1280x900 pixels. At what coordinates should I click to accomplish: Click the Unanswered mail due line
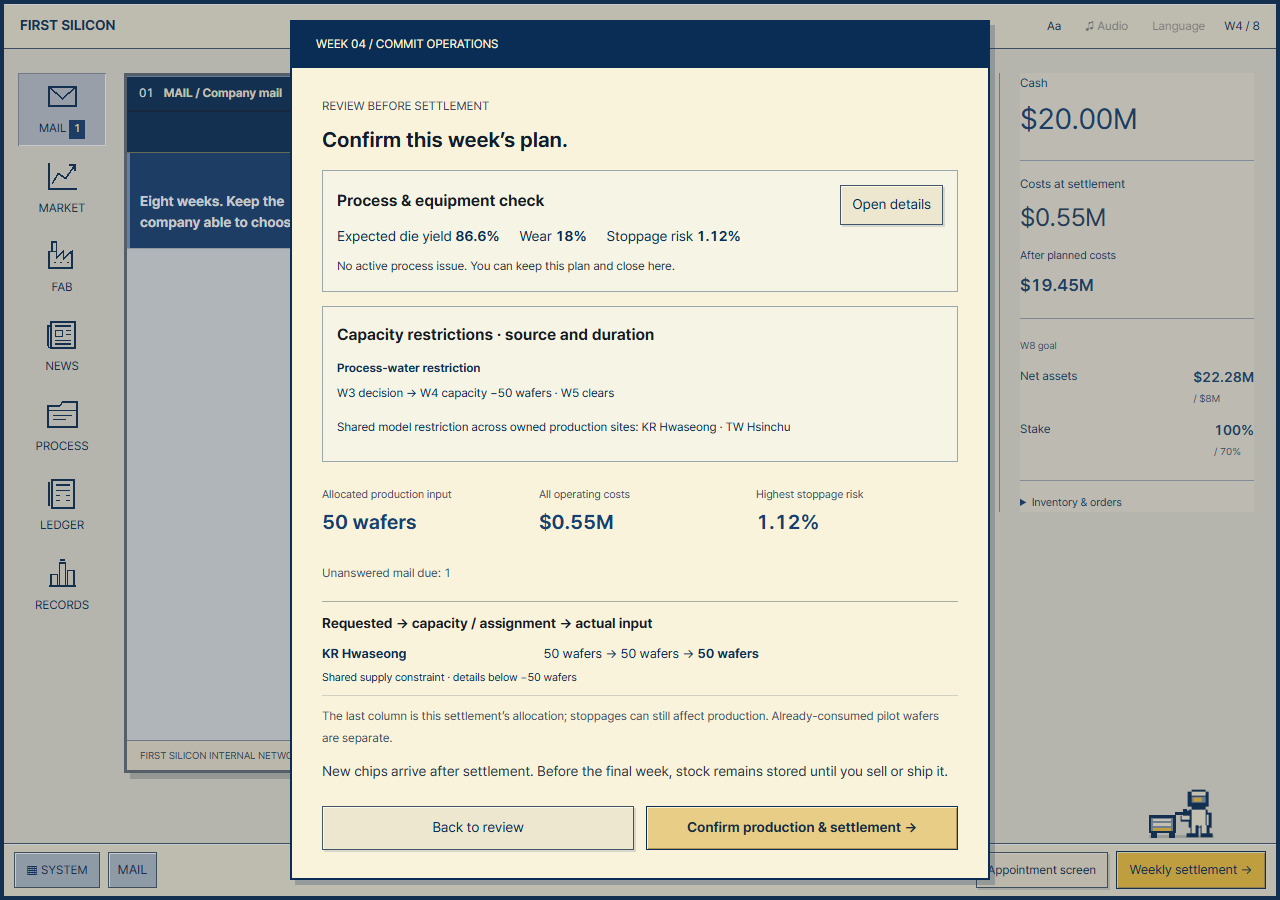pyautogui.click(x=386, y=573)
